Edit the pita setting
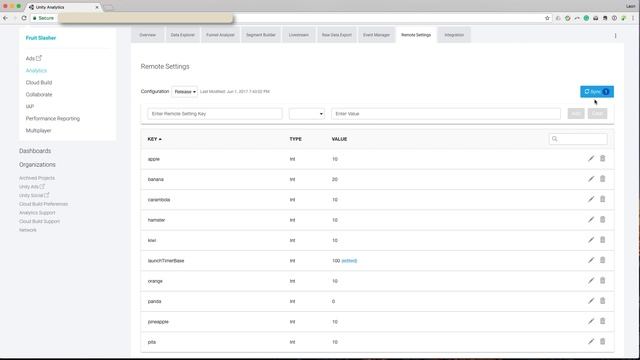Screen dimensions: 640x360 point(591,341)
